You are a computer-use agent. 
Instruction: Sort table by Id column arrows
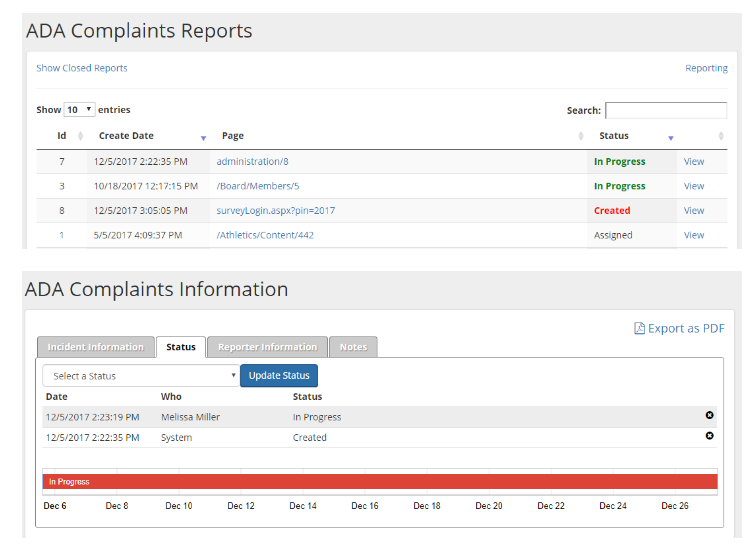pyautogui.click(x=81, y=136)
